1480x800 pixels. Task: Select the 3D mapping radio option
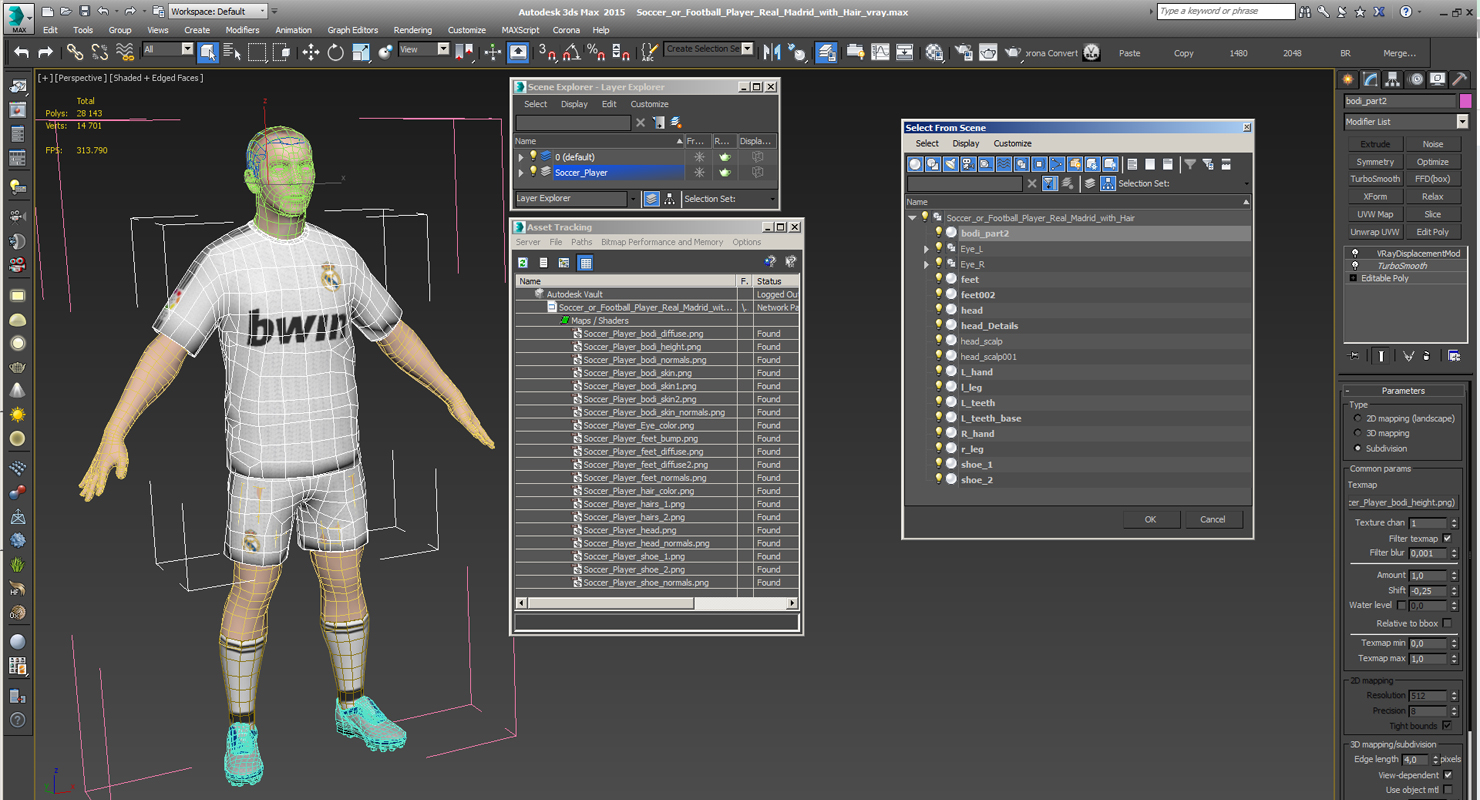(x=1357, y=434)
